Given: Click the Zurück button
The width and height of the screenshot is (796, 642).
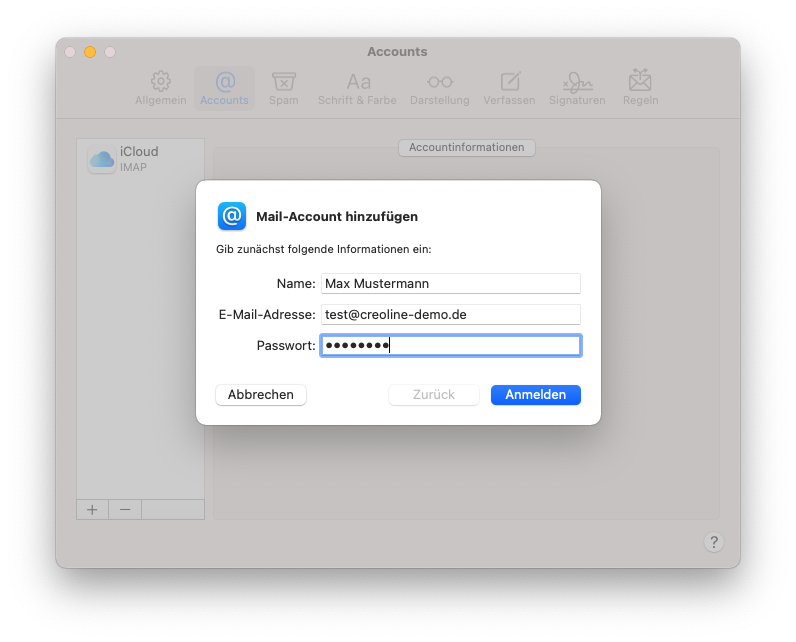Looking at the screenshot, I should pyautogui.click(x=434, y=395).
